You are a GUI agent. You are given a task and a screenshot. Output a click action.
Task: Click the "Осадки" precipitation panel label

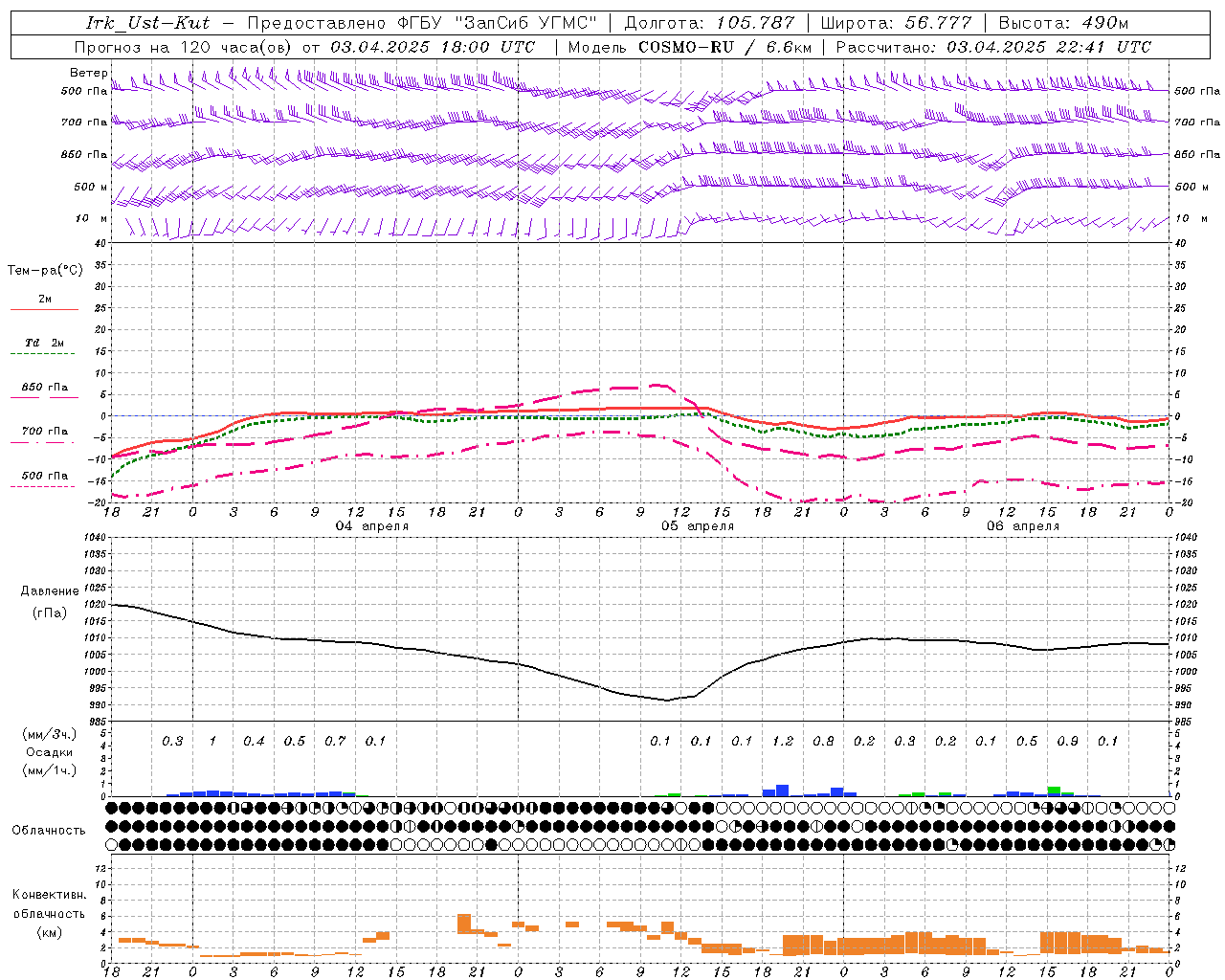point(50,752)
